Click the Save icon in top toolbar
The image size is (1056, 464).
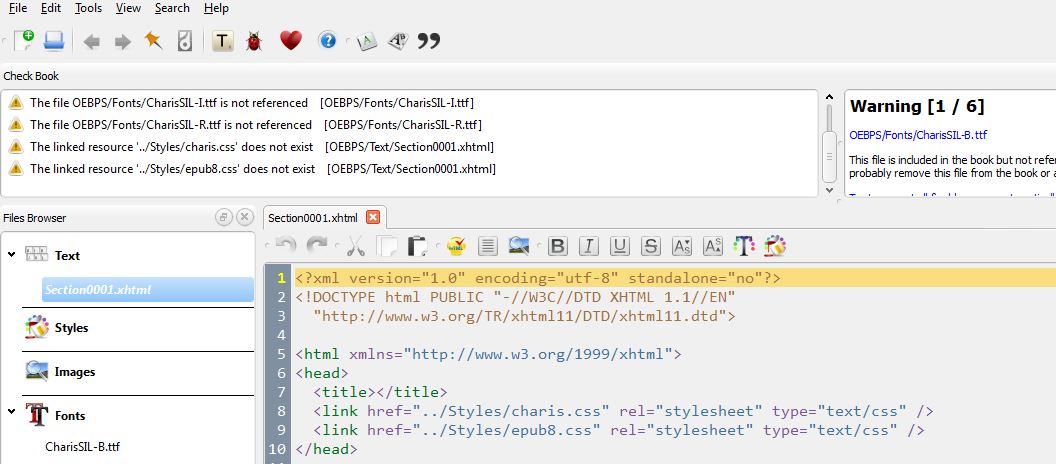point(53,41)
